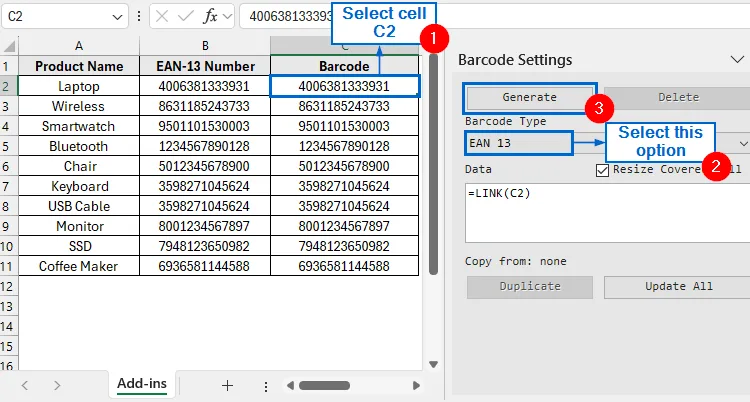Select column B cell 8631185243733
The width and height of the screenshot is (750, 402).
(205, 106)
